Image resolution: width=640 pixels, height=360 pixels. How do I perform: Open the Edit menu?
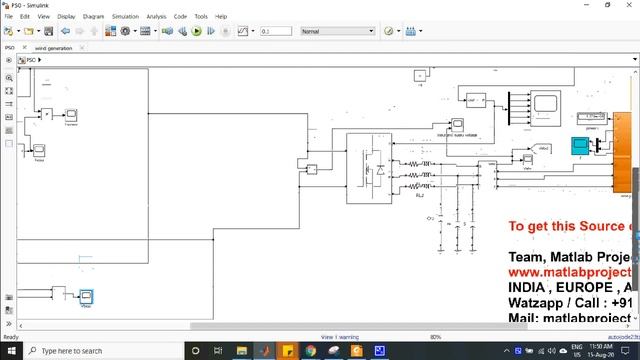click(25, 16)
